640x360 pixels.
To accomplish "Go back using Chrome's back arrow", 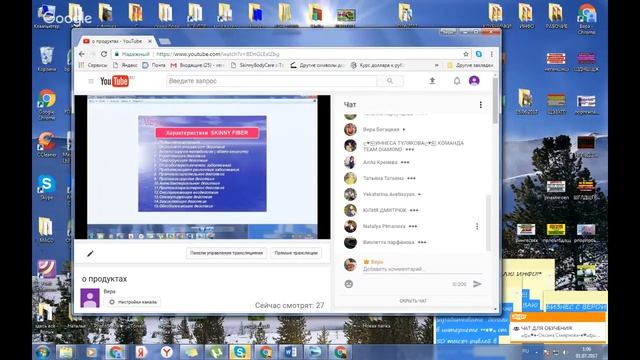I will (82, 54).
